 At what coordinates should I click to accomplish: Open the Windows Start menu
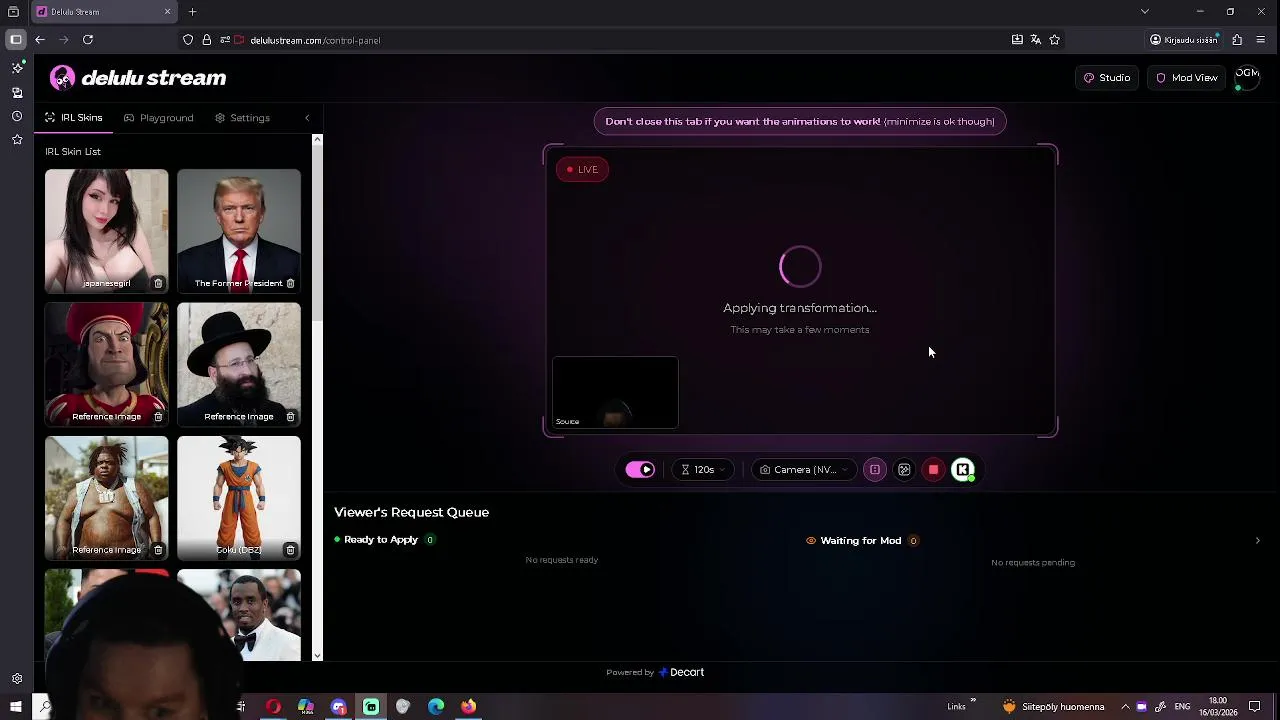(x=15, y=707)
